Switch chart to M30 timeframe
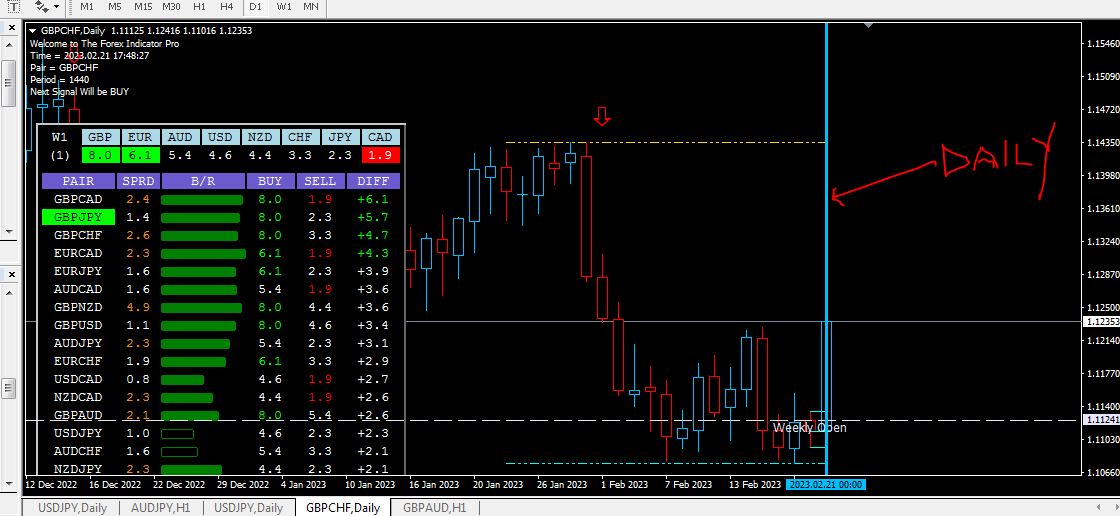Viewport: 1120px width, 516px height. click(x=171, y=6)
